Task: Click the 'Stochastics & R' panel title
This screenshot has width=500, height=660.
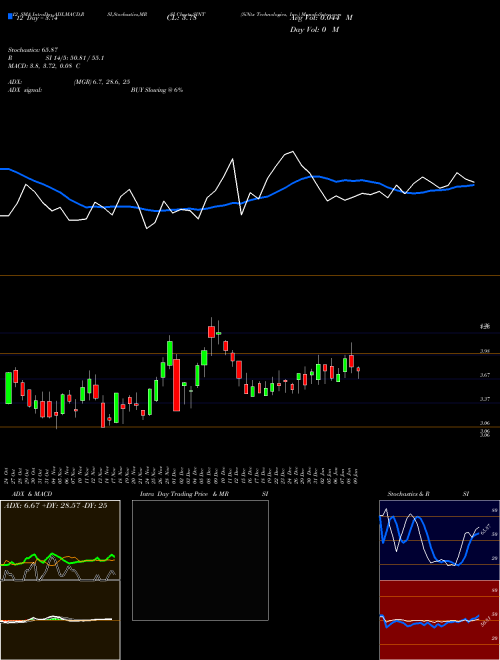Action: click(409, 494)
